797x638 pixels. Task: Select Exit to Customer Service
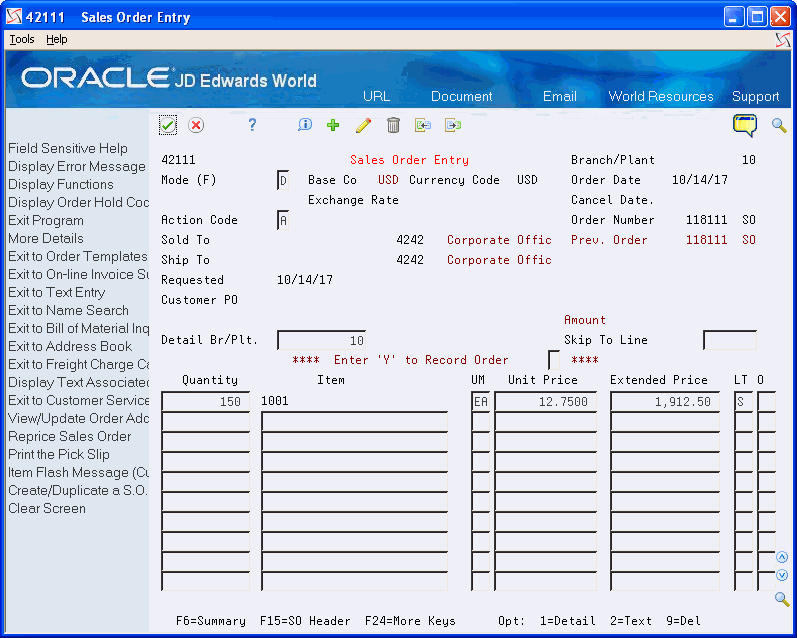pyautogui.click(x=78, y=401)
